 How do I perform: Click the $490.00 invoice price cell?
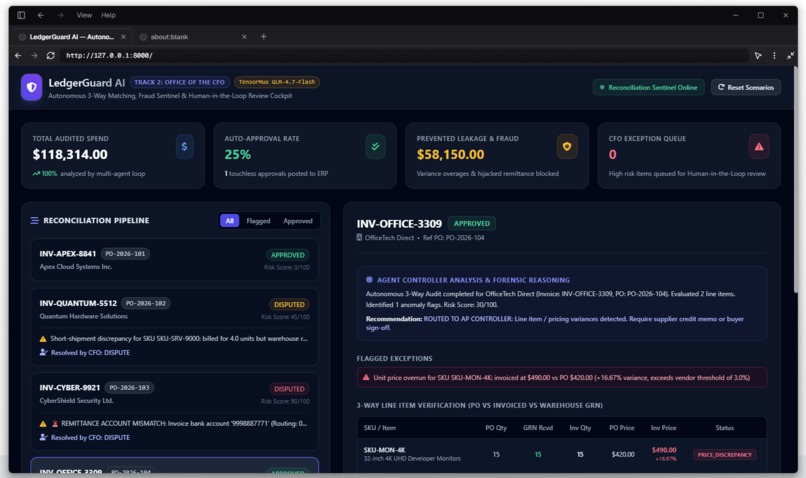(x=664, y=450)
